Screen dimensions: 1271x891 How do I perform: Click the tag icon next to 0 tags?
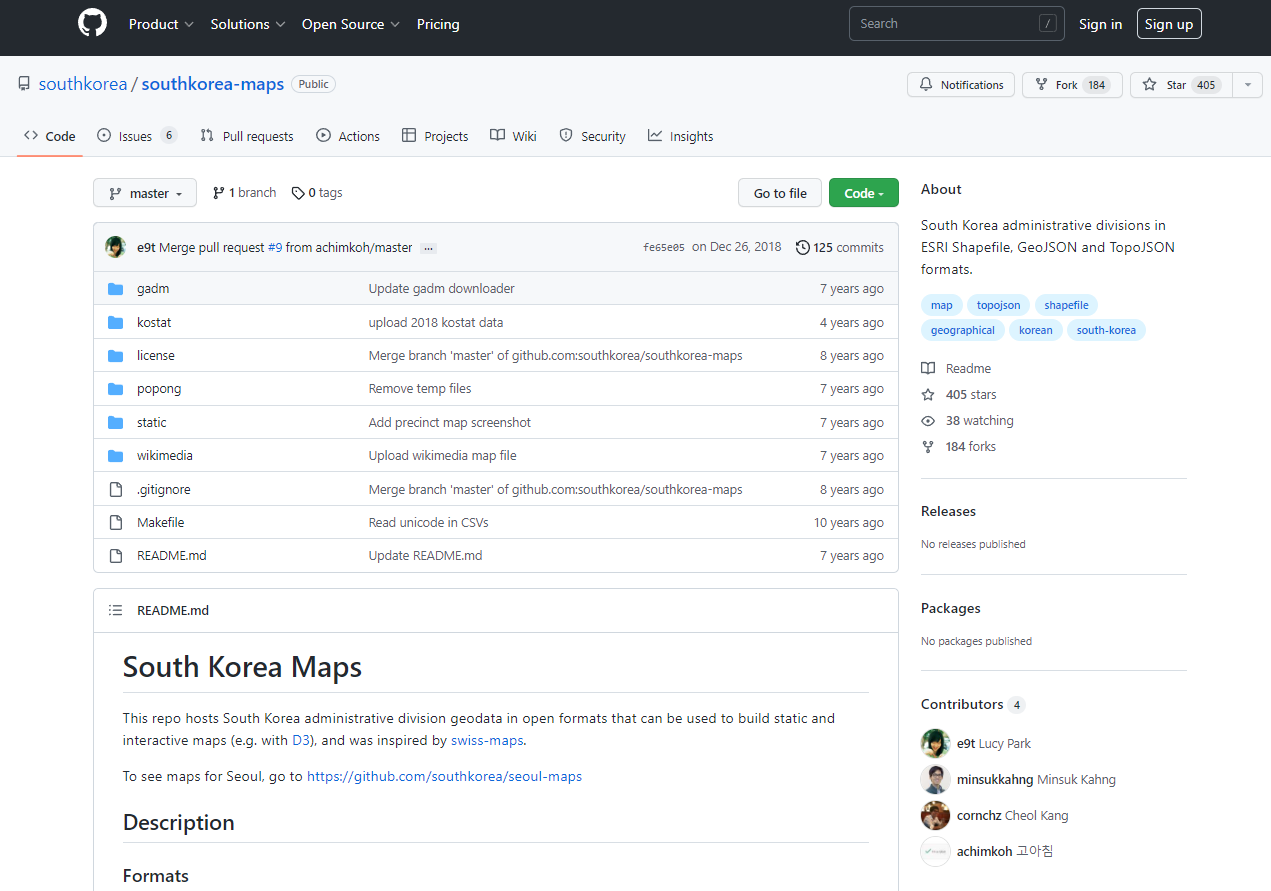[x=298, y=193]
